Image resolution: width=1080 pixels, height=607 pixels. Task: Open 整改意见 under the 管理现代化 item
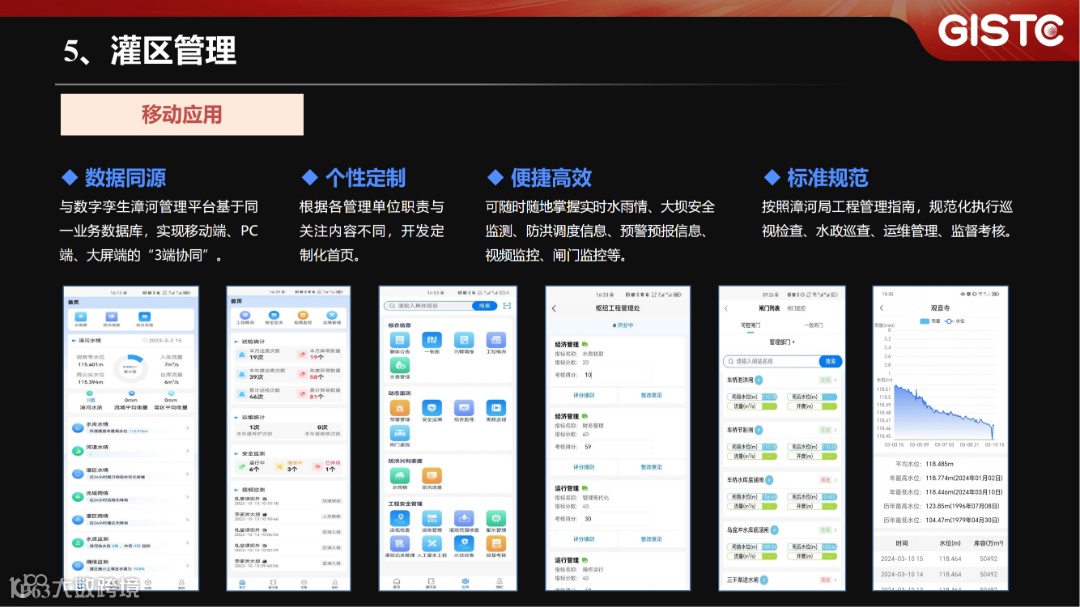click(651, 539)
